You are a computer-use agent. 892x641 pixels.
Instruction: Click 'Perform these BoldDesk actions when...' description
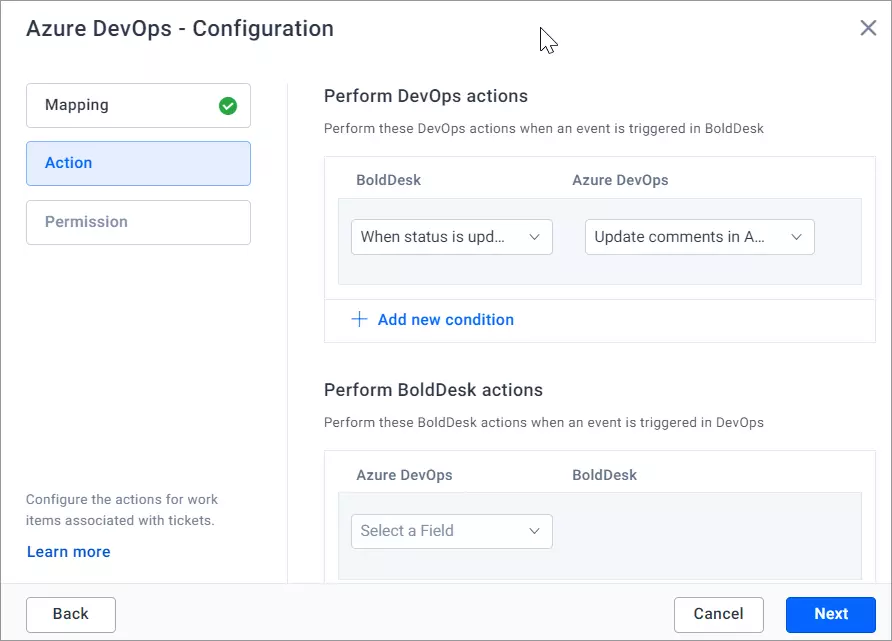pyautogui.click(x=543, y=423)
